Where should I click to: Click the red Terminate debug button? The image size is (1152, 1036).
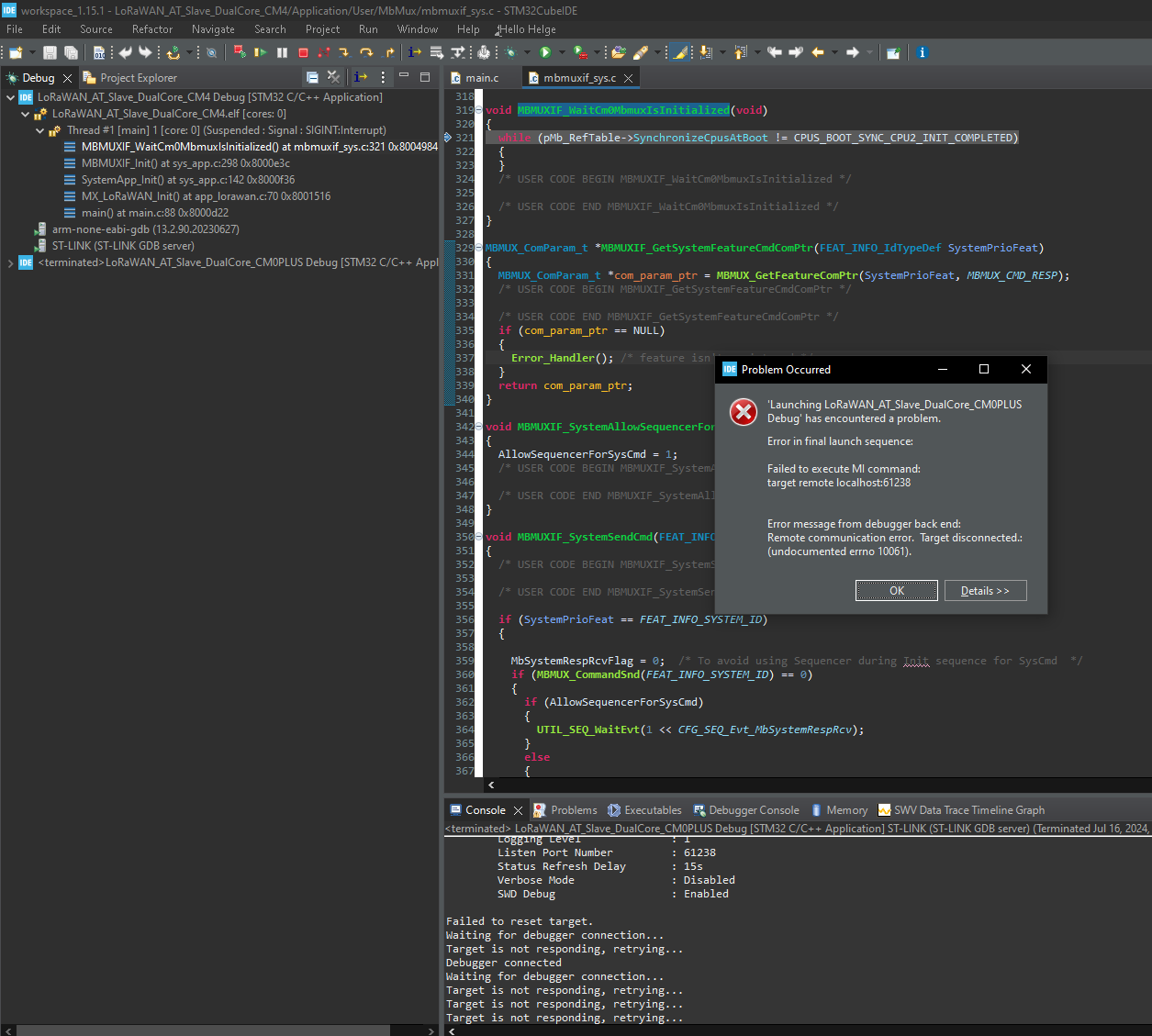303,52
